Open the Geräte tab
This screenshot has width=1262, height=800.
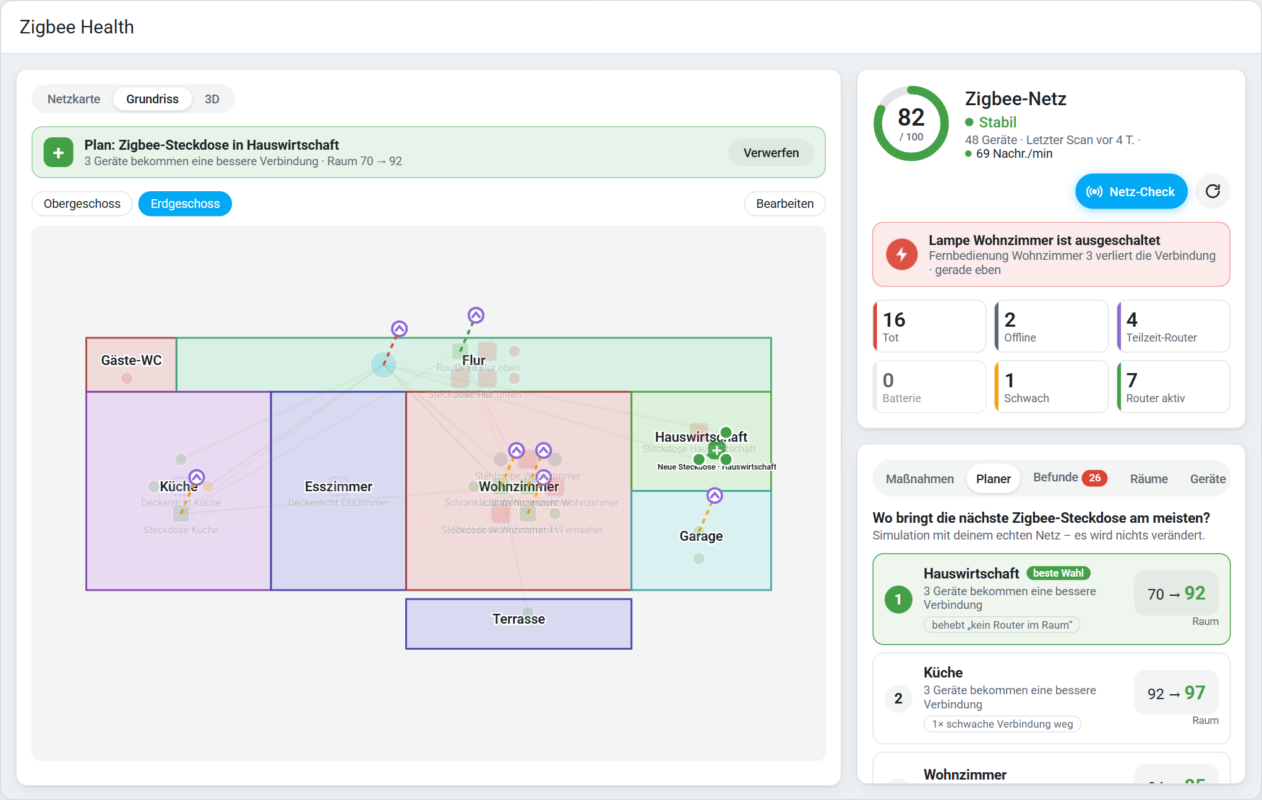tap(1207, 479)
